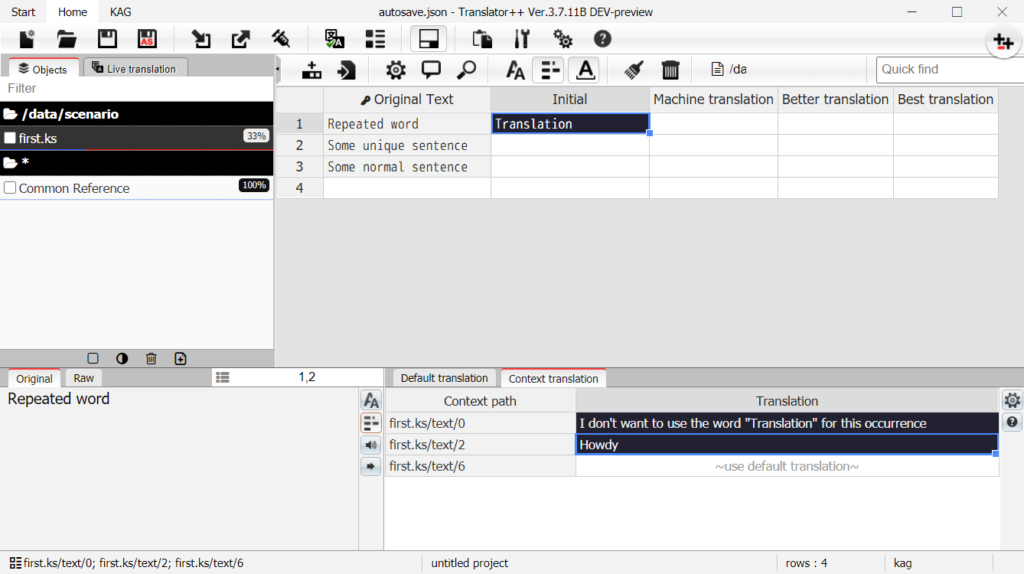
Task: Click the export icon in top toolbar
Action: 240,39
